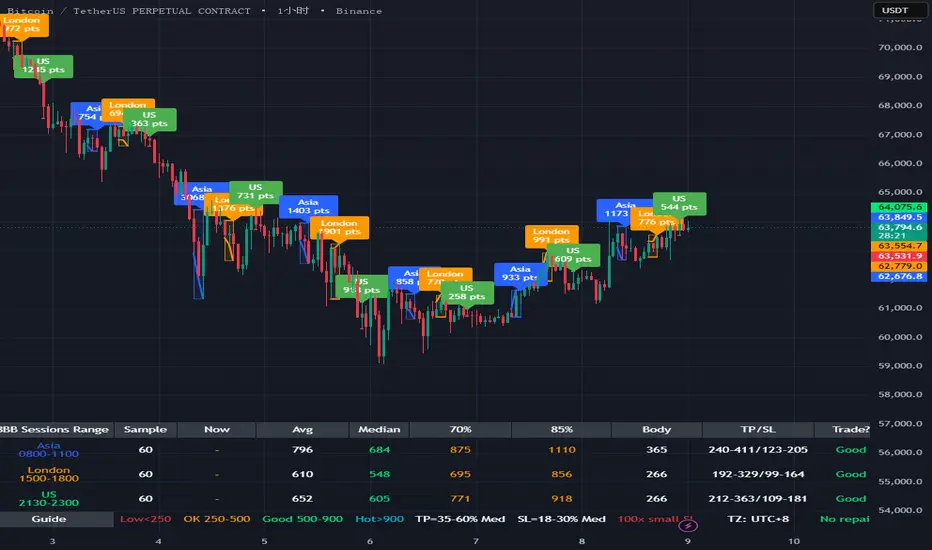The image size is (932, 550).
Task: Click the green 64,075.6 price label
Action: coord(899,207)
